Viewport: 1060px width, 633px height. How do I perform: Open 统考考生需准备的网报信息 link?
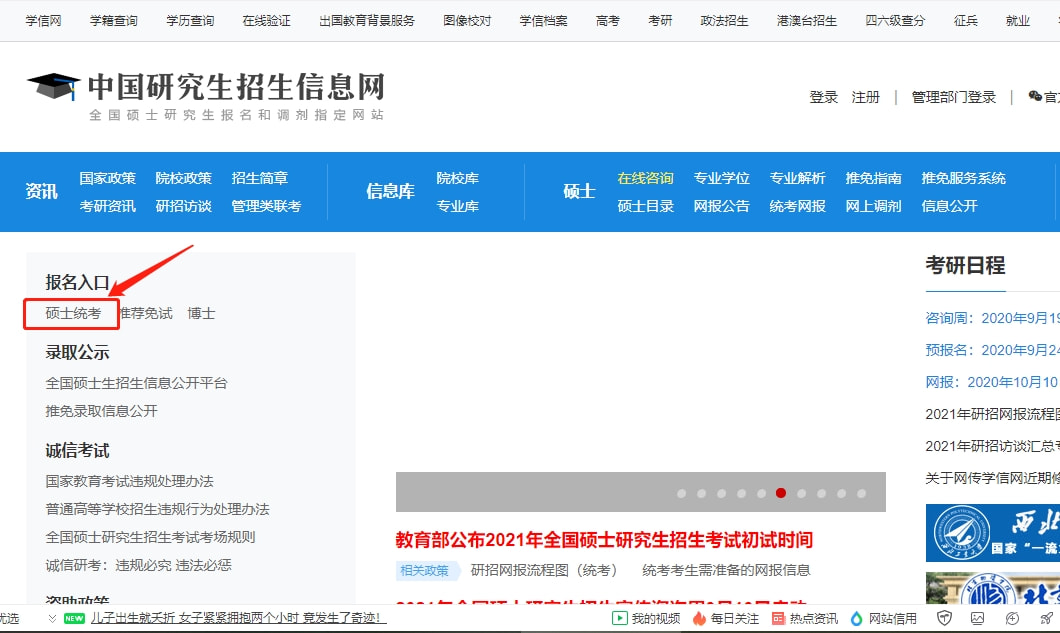coord(726,570)
